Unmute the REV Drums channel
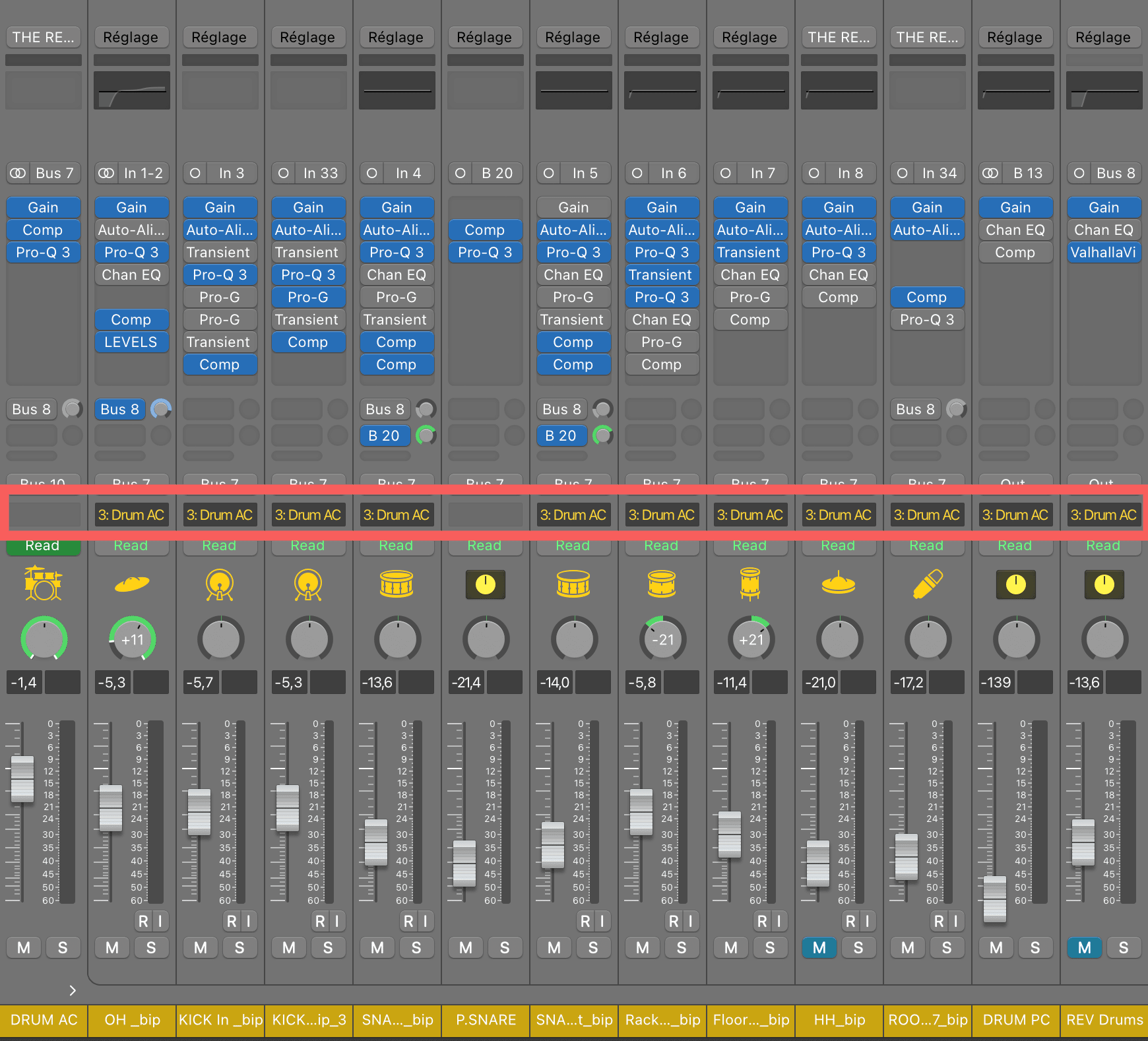 1085,947
